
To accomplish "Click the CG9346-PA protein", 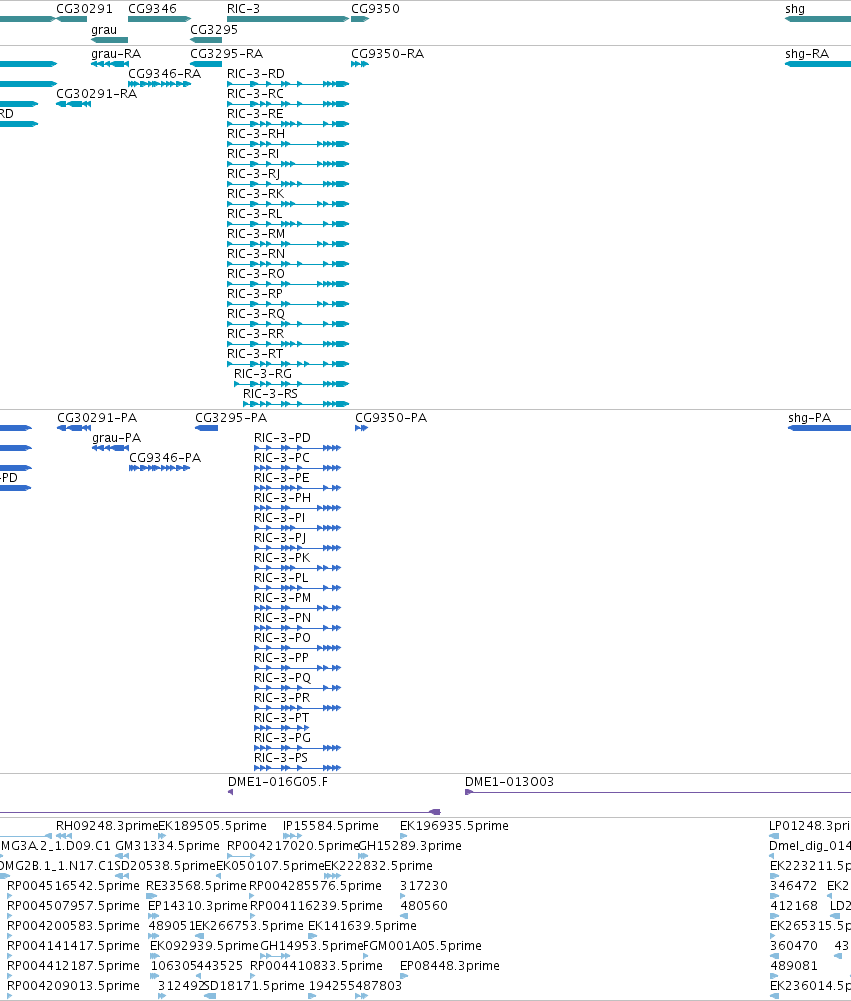I will pyautogui.click(x=160, y=468).
